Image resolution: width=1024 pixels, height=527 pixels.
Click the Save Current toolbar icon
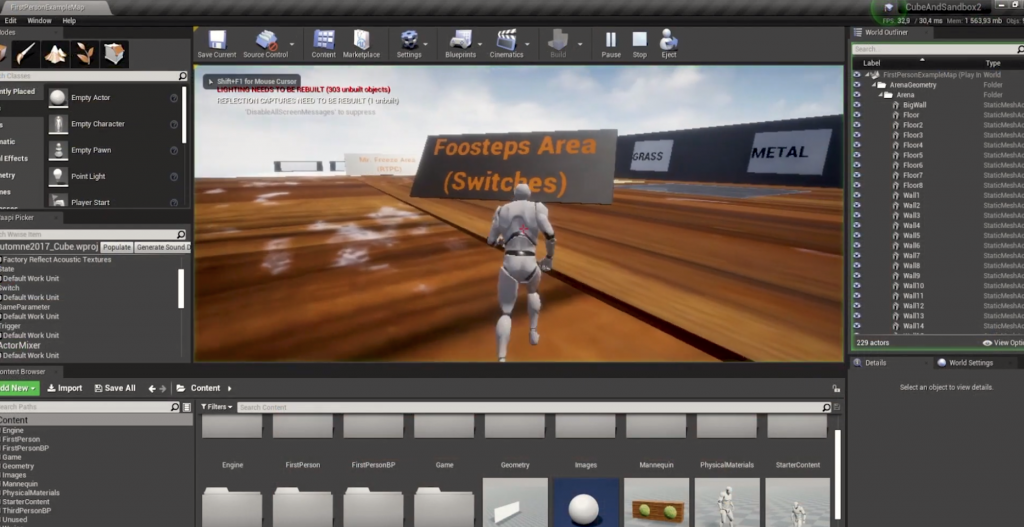pyautogui.click(x=217, y=40)
